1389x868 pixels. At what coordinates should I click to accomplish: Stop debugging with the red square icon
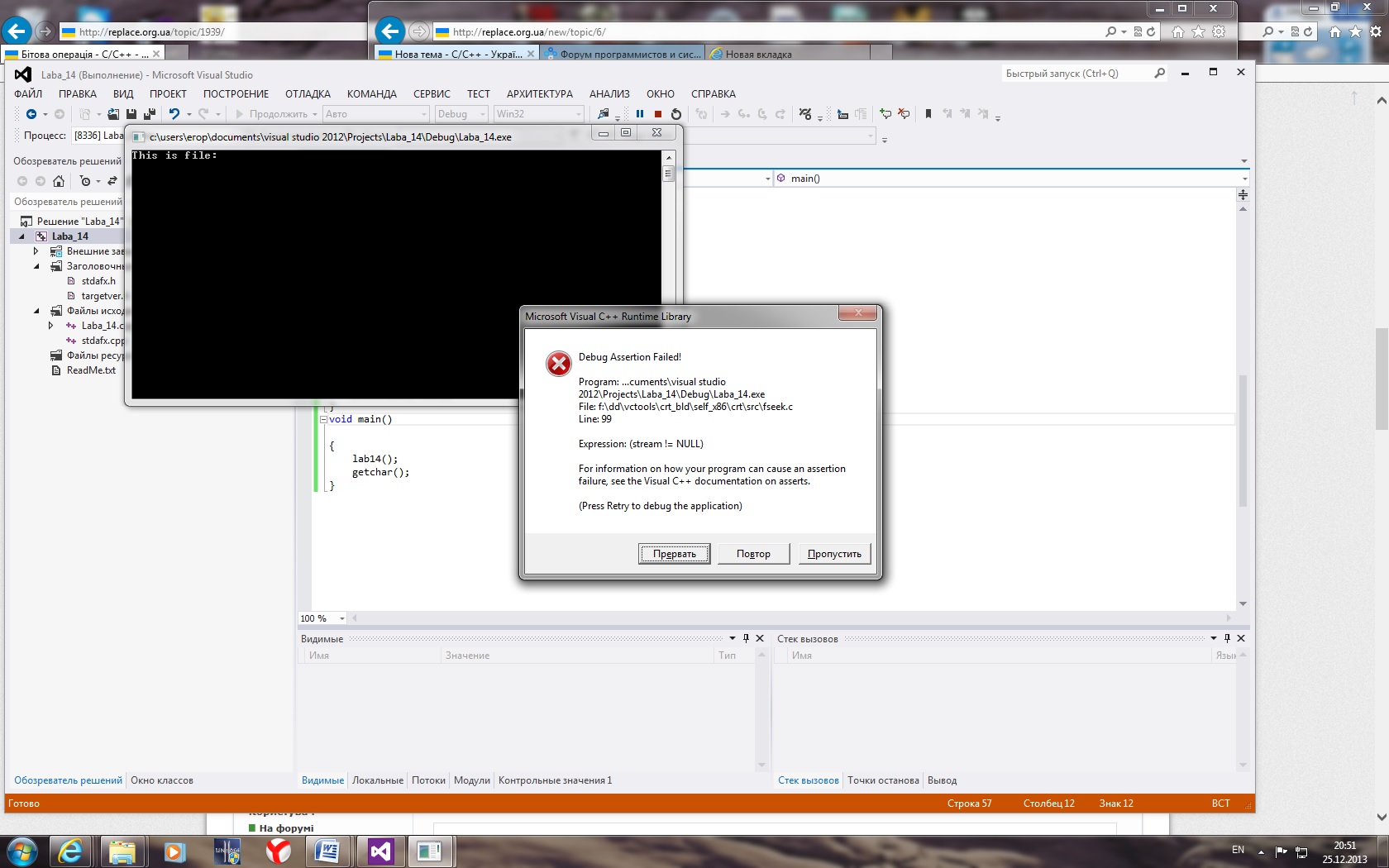click(x=658, y=114)
